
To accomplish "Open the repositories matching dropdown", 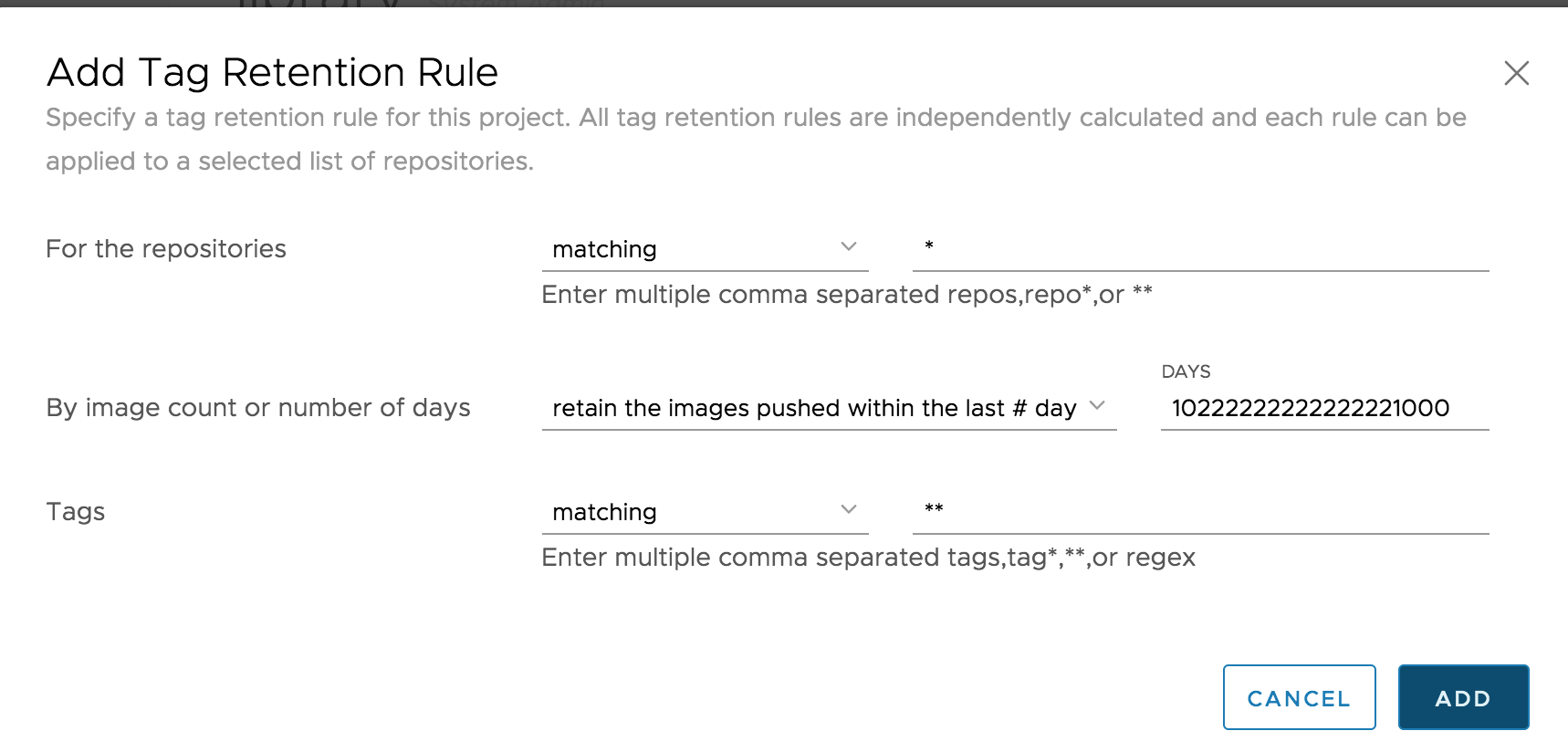I will pyautogui.click(x=703, y=248).
